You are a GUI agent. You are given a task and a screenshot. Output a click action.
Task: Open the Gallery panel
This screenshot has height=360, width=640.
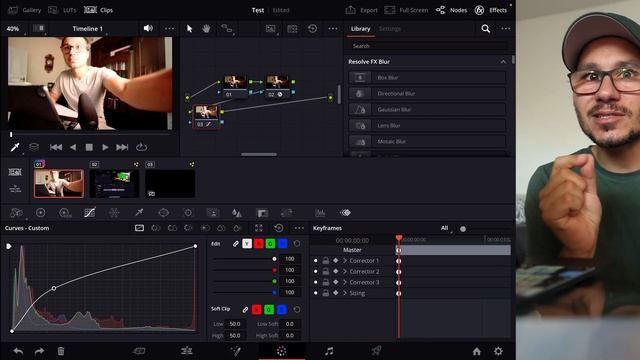[24, 10]
